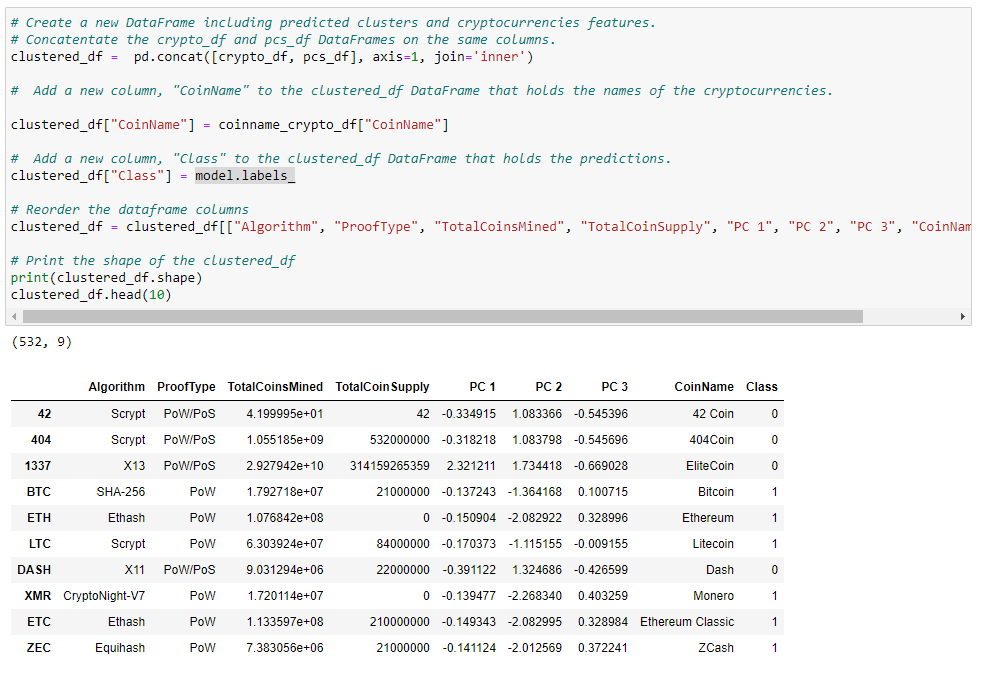
Task: Click the Algorithm column header
Action: pyautogui.click(x=117, y=387)
